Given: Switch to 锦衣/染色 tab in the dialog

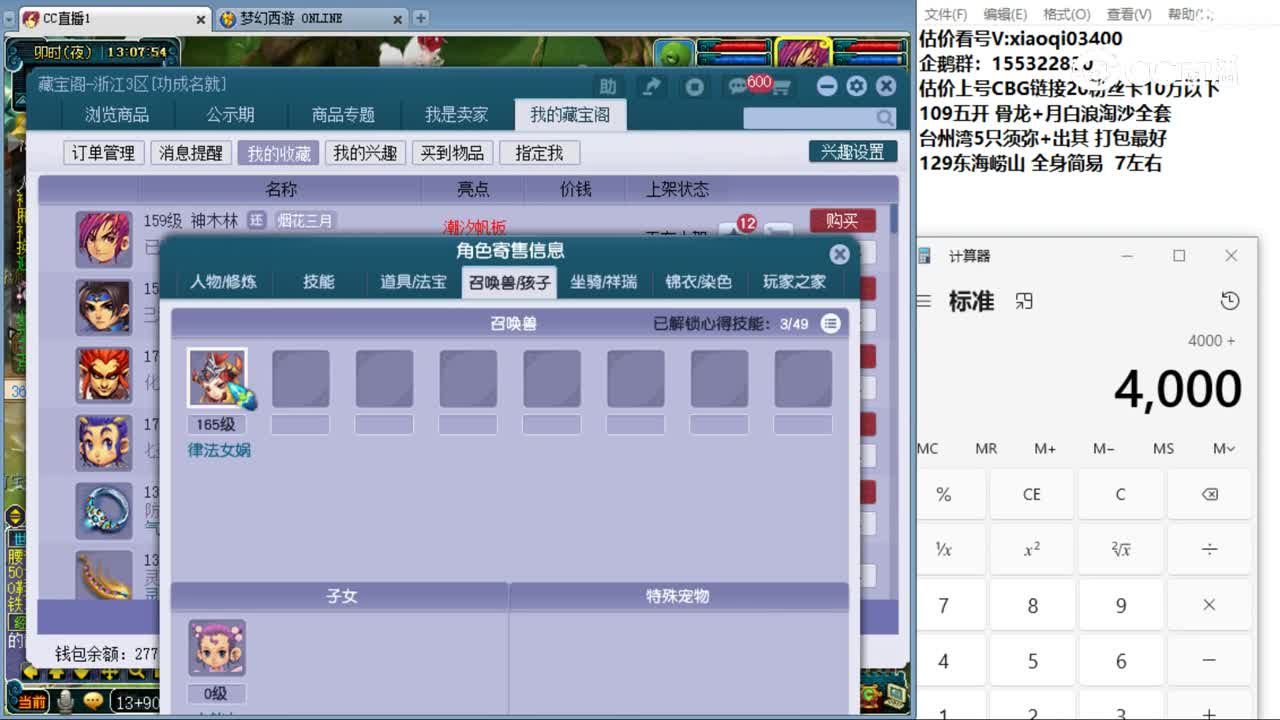Looking at the screenshot, I should 699,282.
